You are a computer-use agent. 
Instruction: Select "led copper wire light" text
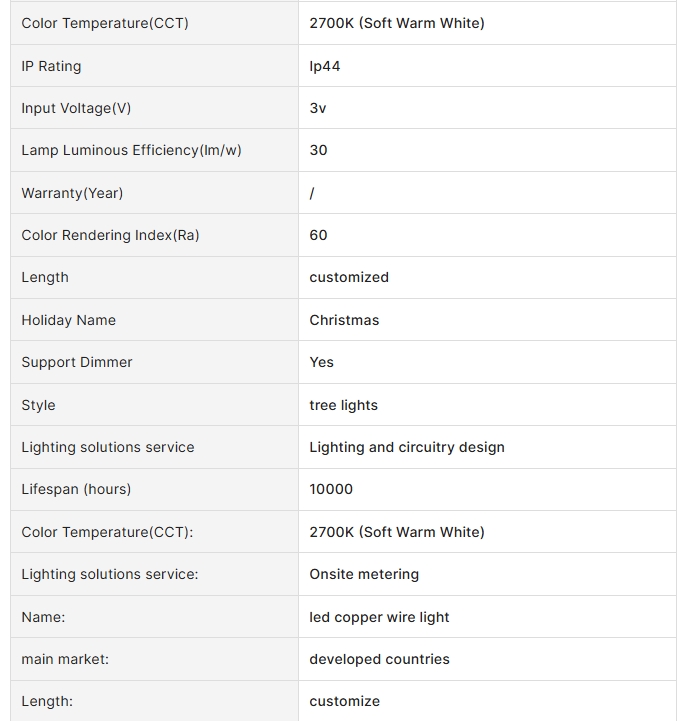point(379,617)
